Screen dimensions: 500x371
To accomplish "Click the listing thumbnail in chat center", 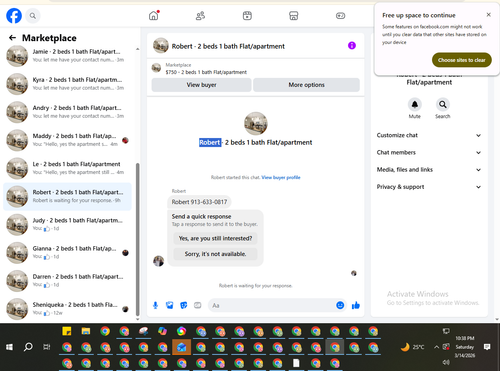I will 256,123.
